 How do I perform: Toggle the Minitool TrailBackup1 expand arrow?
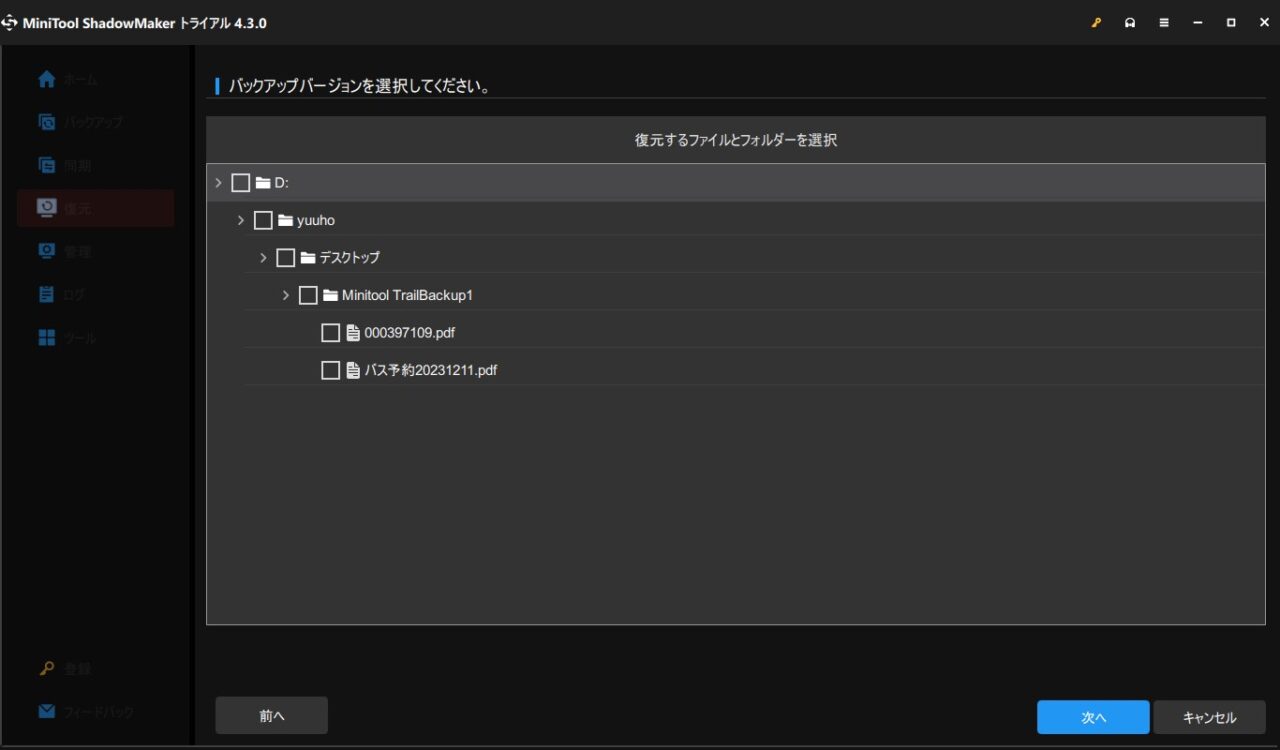(x=286, y=295)
